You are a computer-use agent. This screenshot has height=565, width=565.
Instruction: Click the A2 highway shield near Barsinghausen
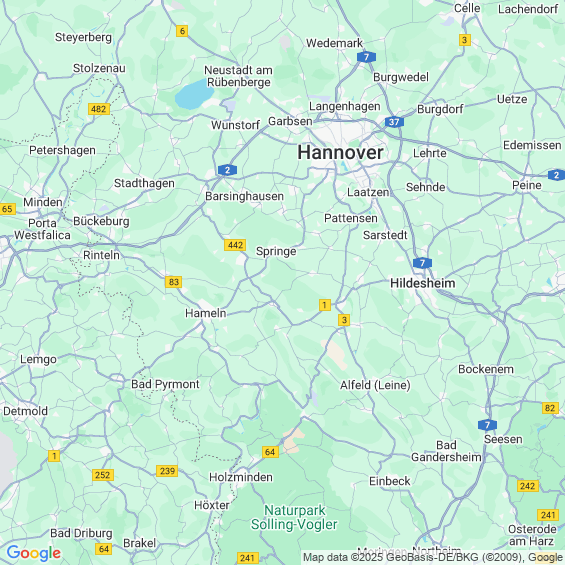click(227, 170)
